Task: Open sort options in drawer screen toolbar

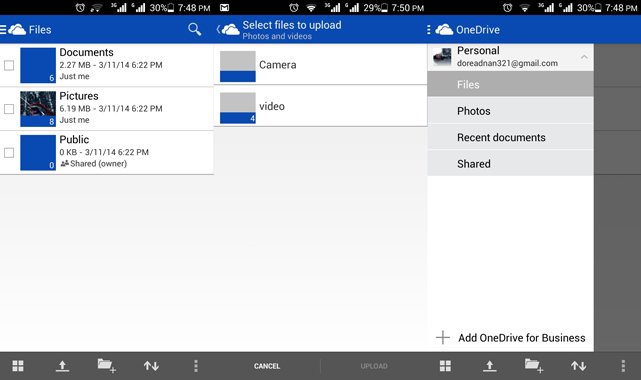Action: (578, 366)
